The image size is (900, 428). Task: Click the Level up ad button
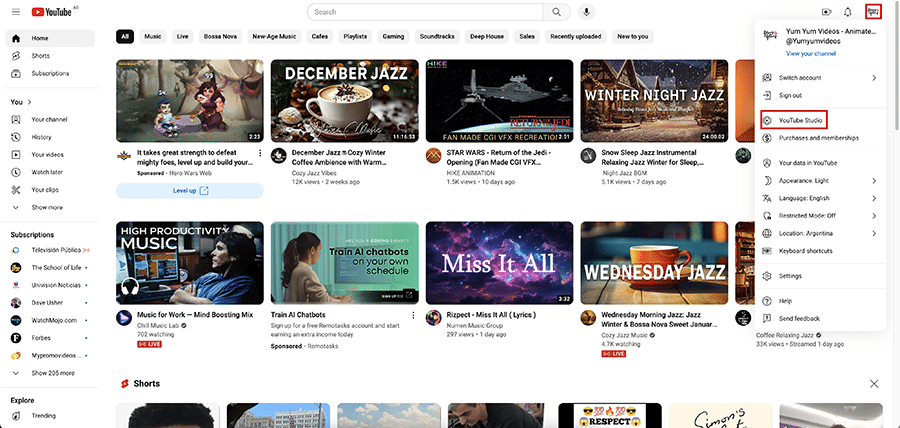190,191
